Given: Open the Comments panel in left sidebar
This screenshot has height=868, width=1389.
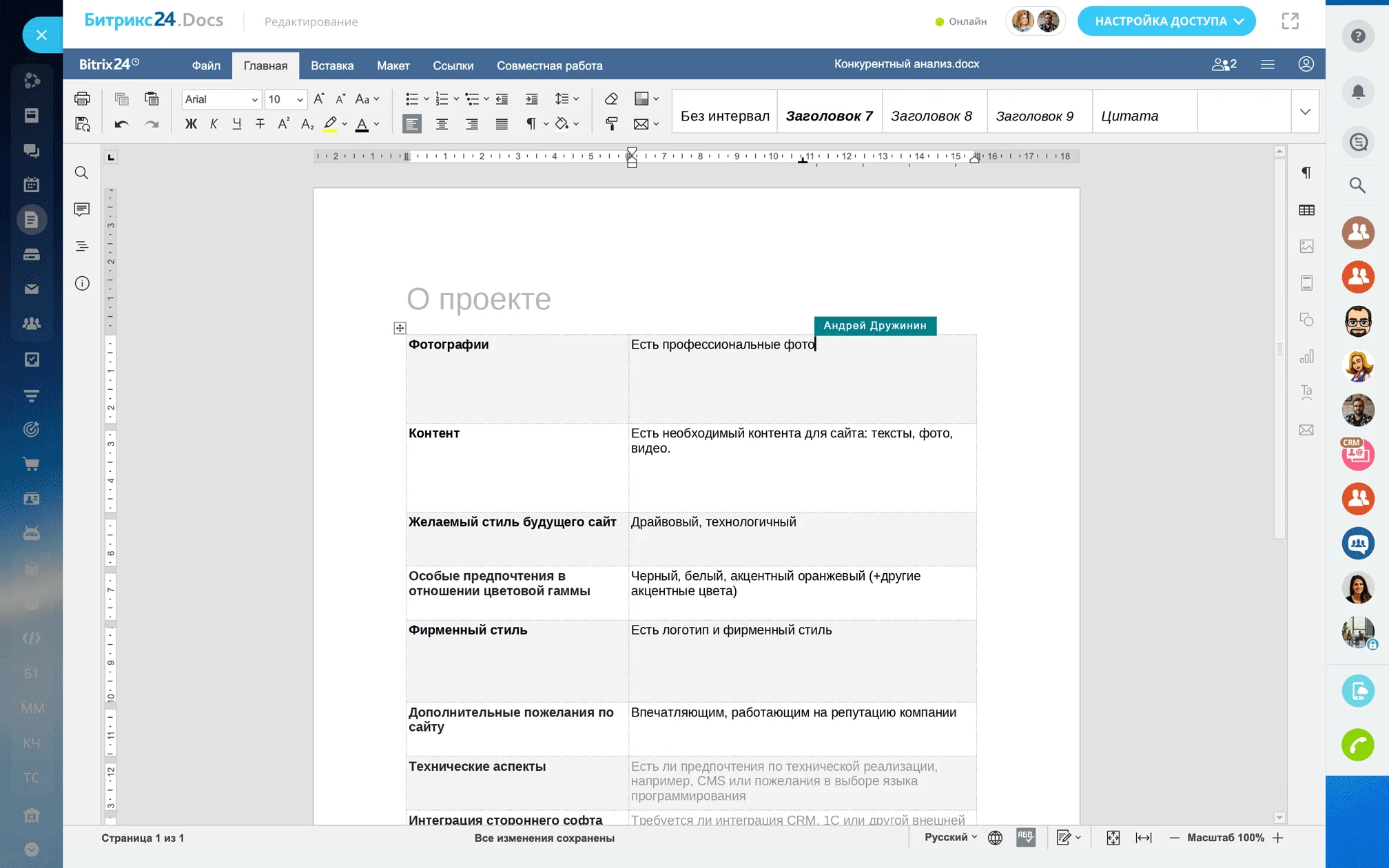Looking at the screenshot, I should coord(81,209).
